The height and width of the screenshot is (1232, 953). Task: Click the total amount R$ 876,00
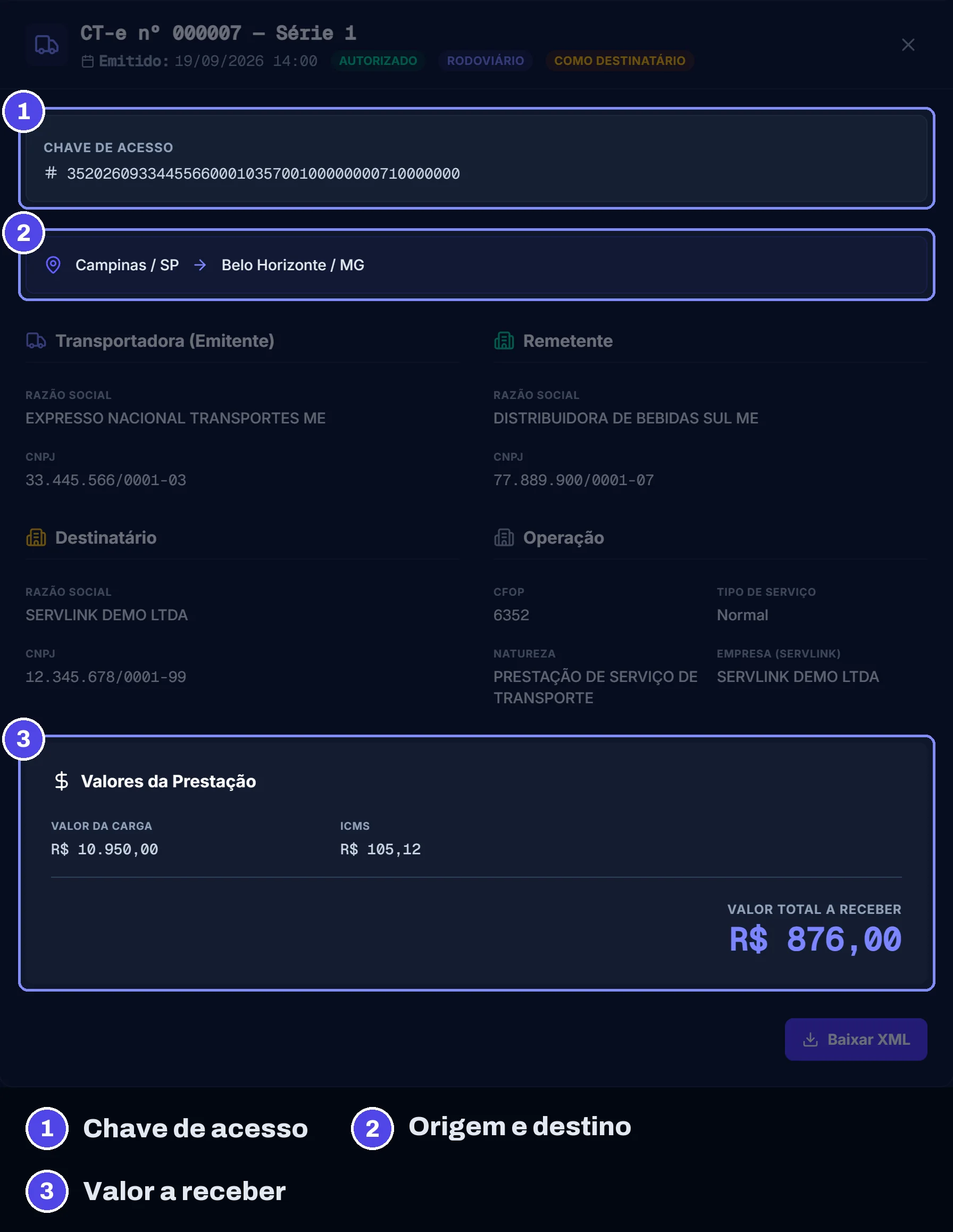coord(815,939)
